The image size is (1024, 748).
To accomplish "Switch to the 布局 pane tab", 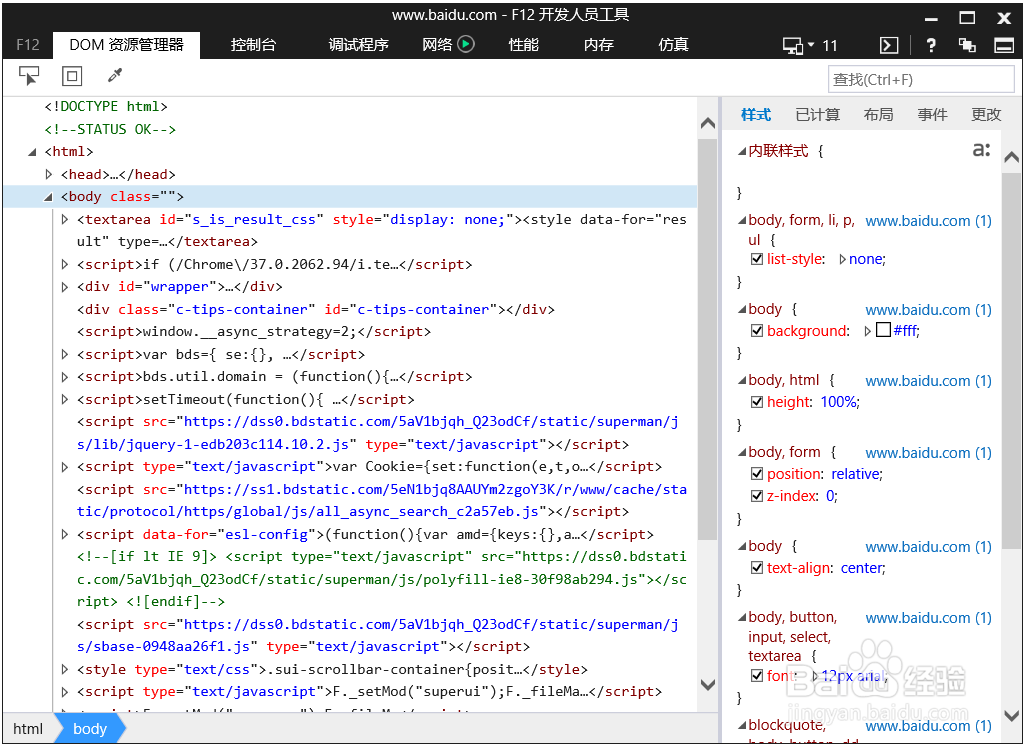I will tap(878, 115).
